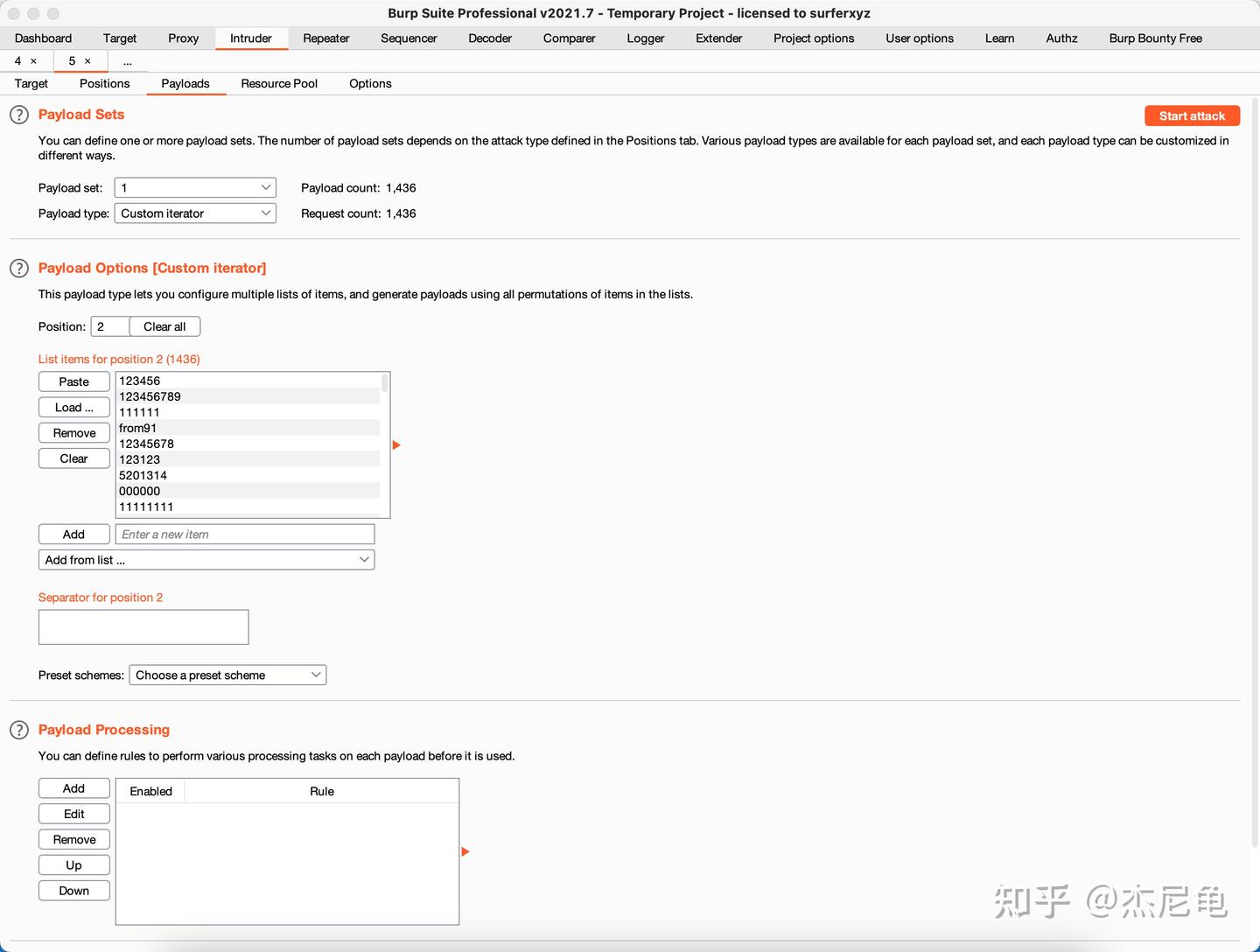Viewport: 1260px width, 952px height.
Task: Go to the Learn tab
Action: pos(1000,38)
